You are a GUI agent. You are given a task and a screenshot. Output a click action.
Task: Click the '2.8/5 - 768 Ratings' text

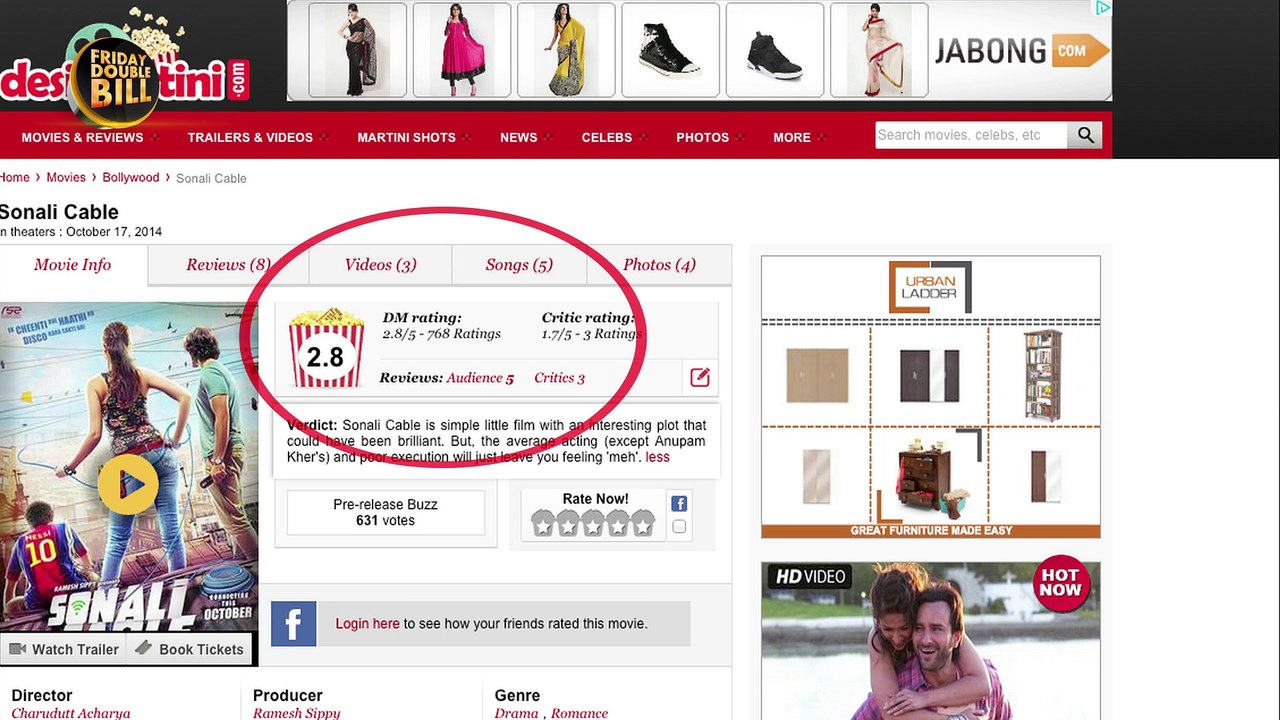pos(441,334)
